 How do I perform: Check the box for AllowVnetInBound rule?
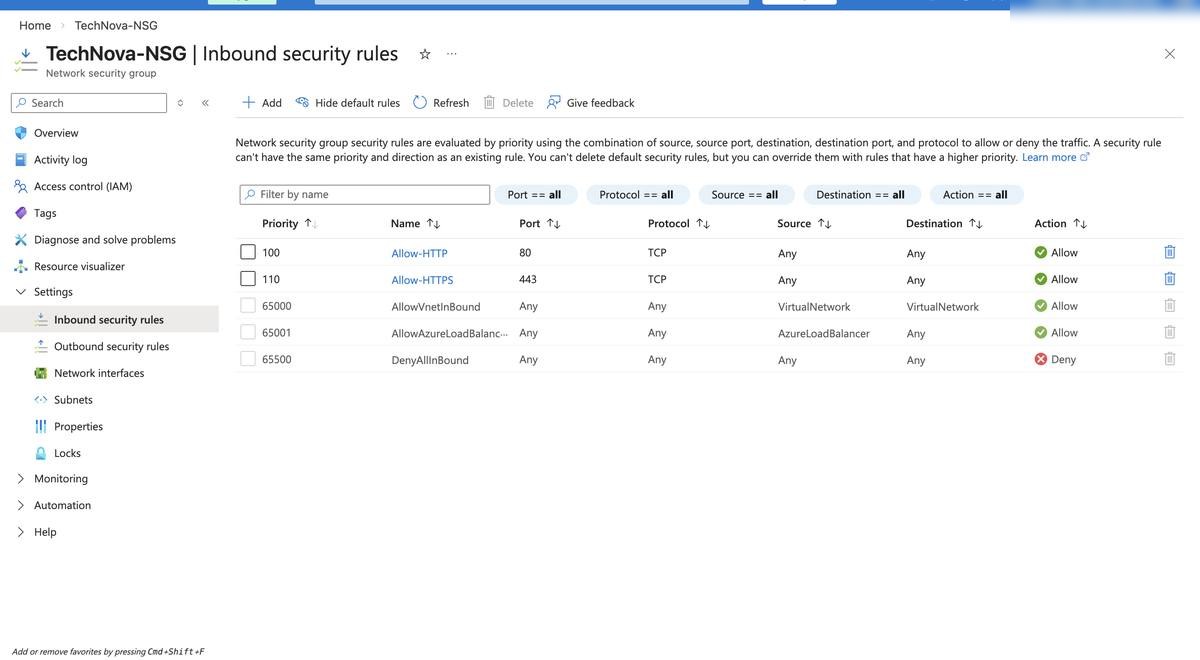248,306
